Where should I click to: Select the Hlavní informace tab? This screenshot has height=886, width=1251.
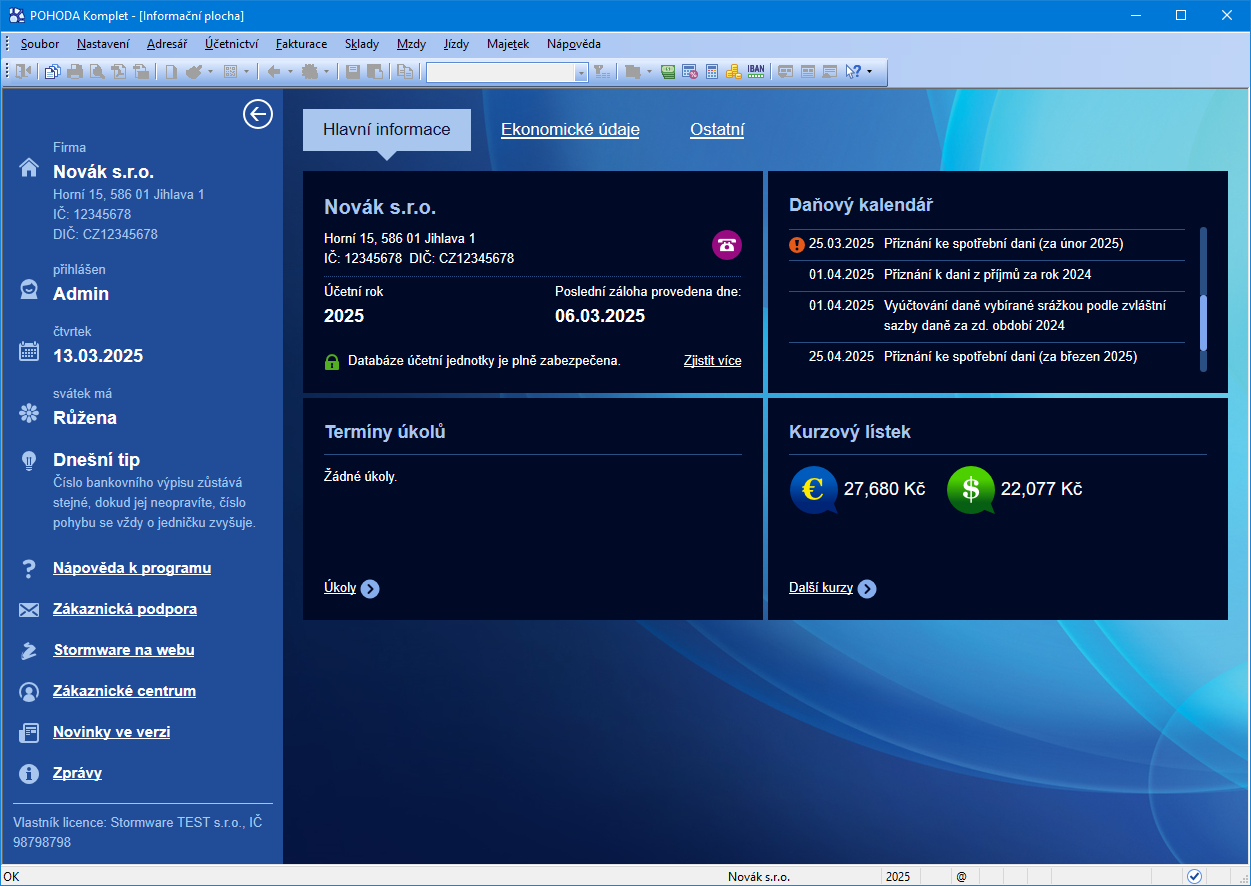[387, 130]
